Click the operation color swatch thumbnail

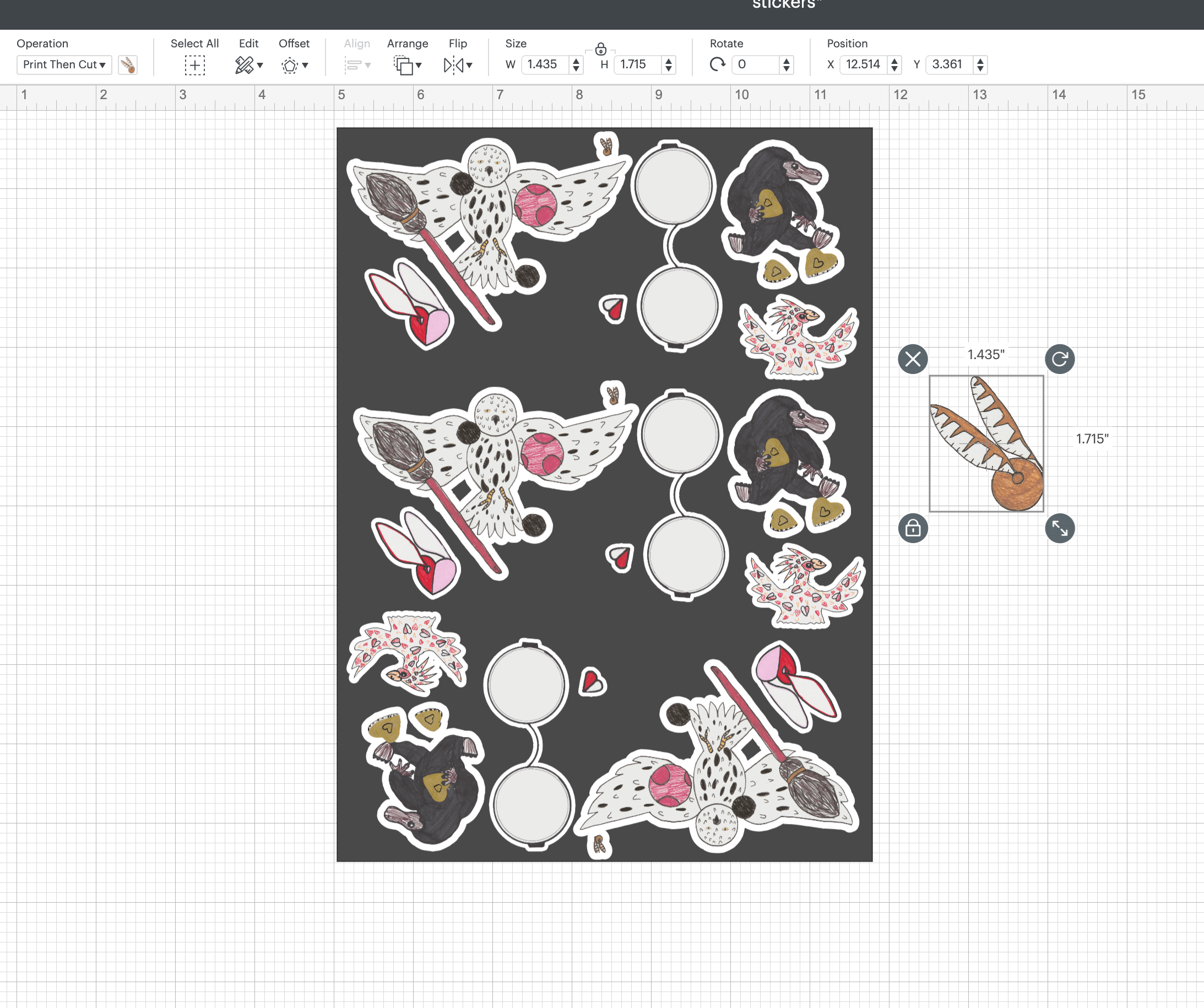tap(127, 65)
